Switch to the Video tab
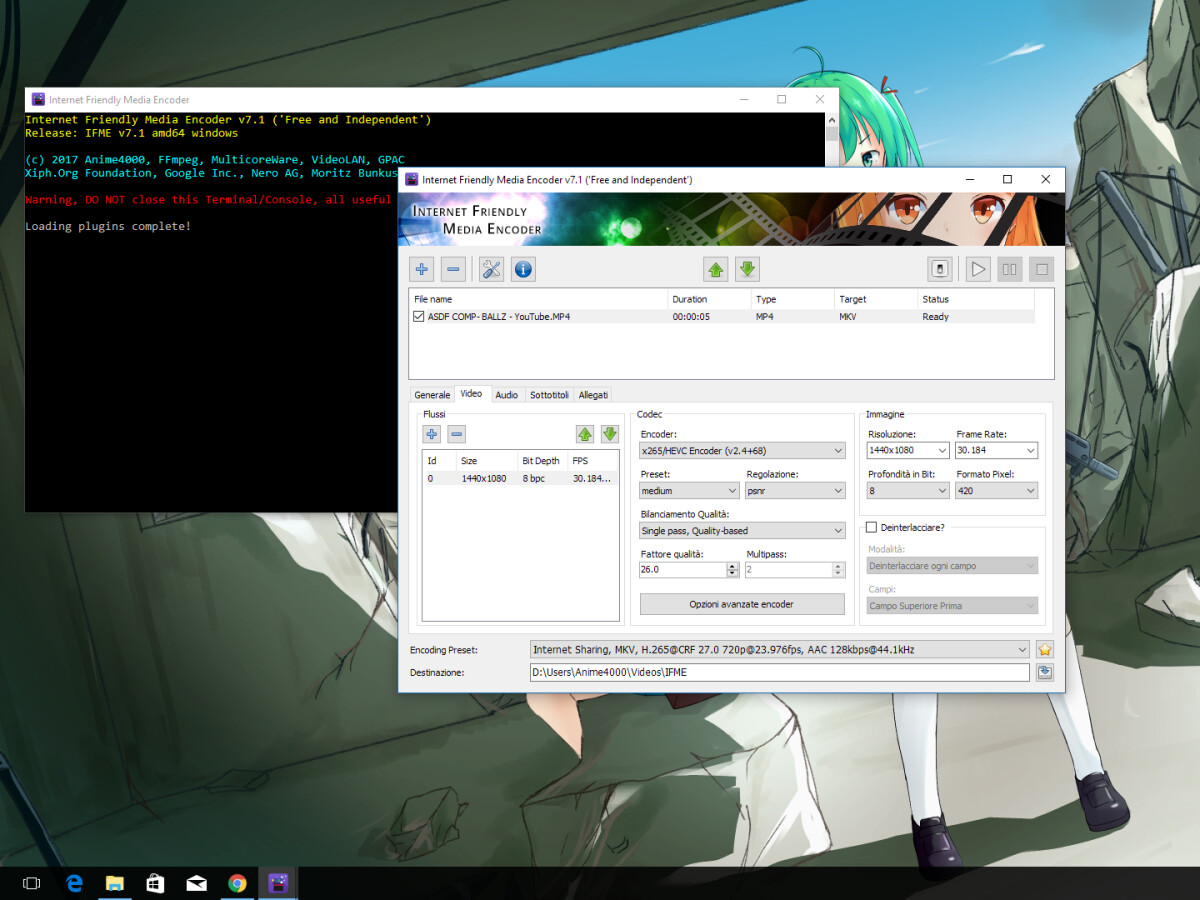Screen dimensions: 1200x900 coord(471,394)
